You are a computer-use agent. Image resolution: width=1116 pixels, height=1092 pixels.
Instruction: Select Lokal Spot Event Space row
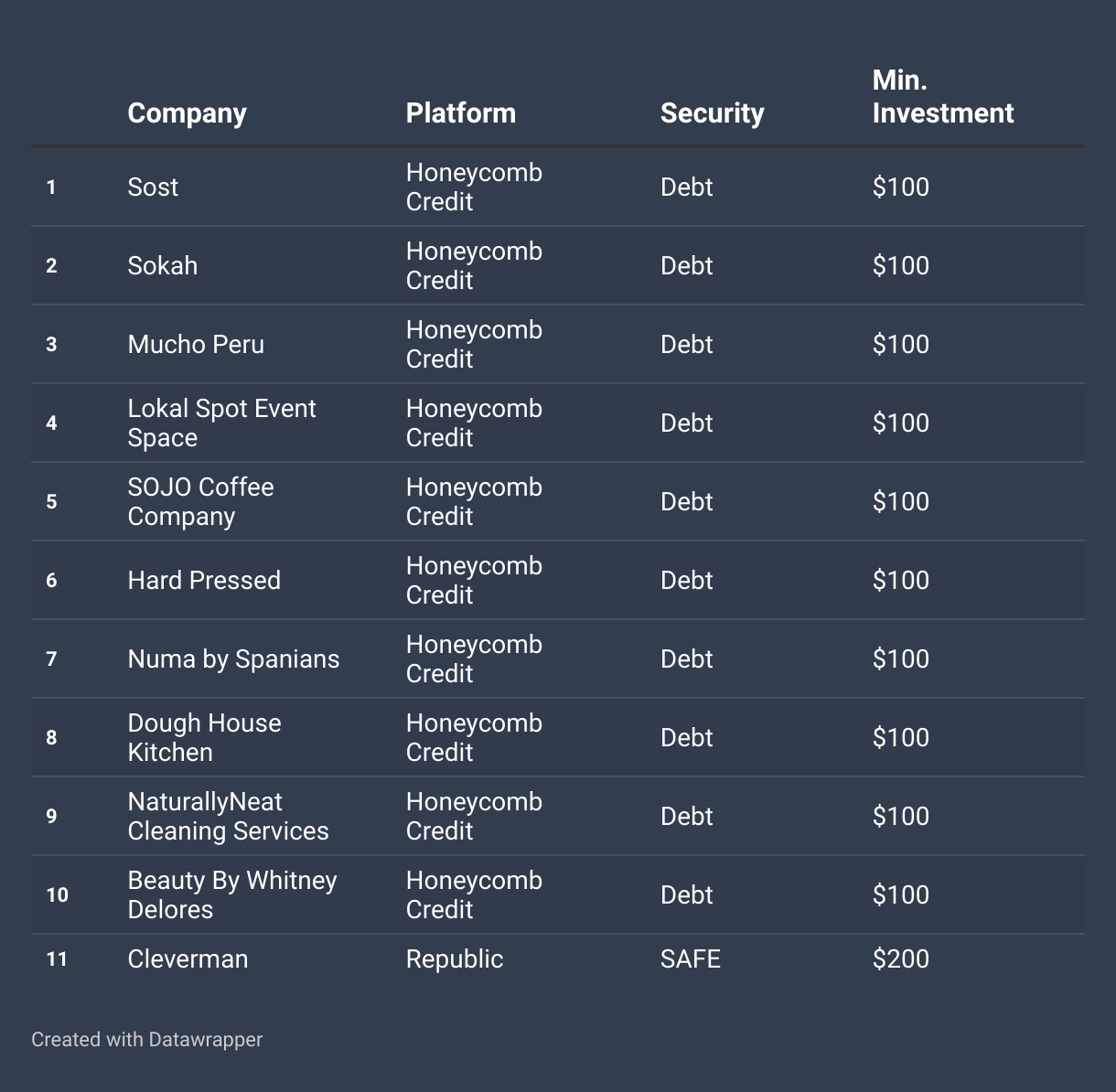click(x=558, y=423)
